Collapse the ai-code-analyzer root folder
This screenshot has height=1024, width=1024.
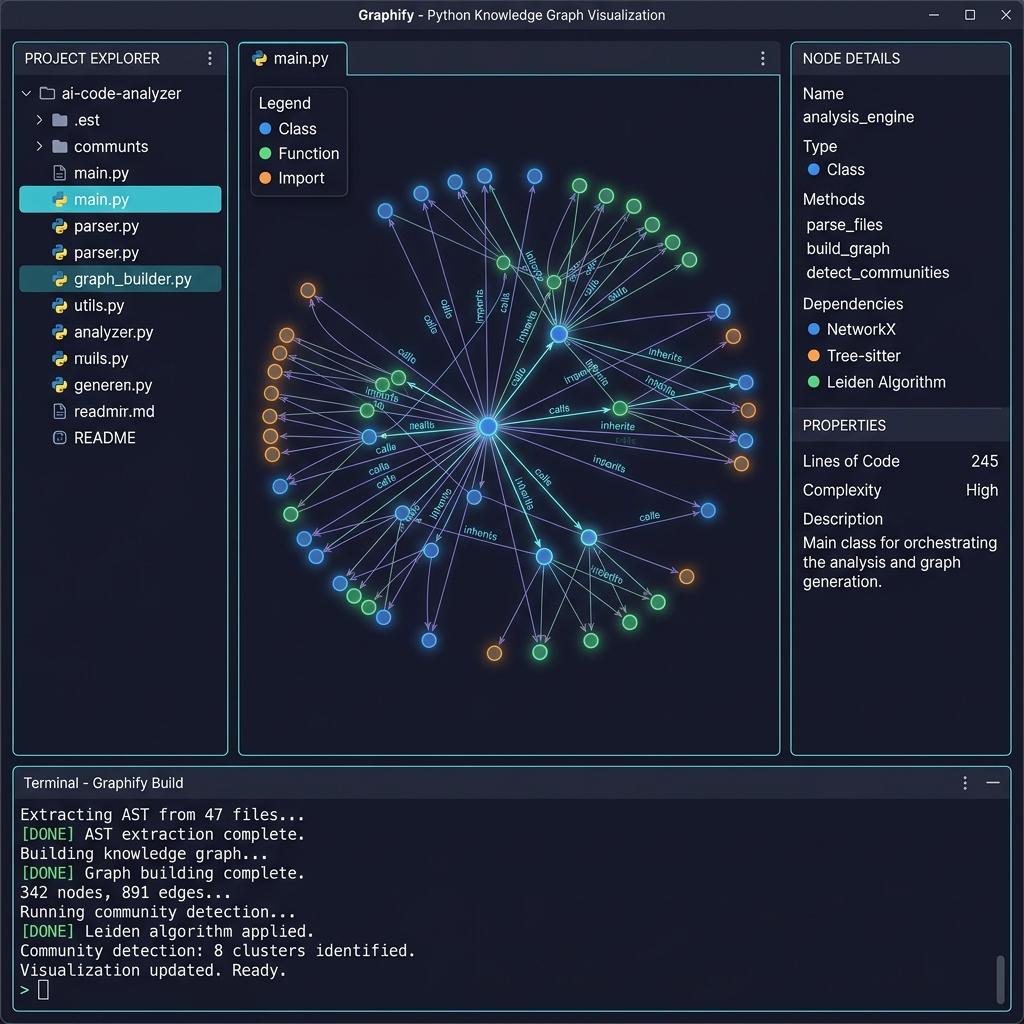pos(26,93)
